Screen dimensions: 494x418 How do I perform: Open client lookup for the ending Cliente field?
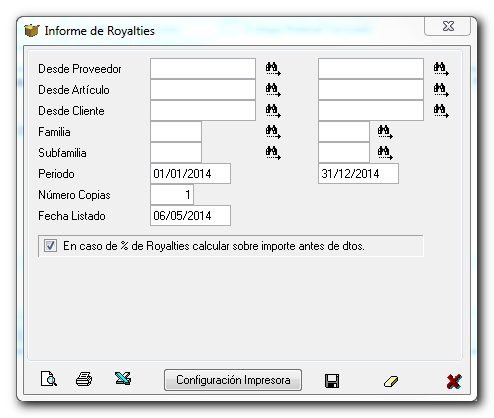(x=441, y=111)
